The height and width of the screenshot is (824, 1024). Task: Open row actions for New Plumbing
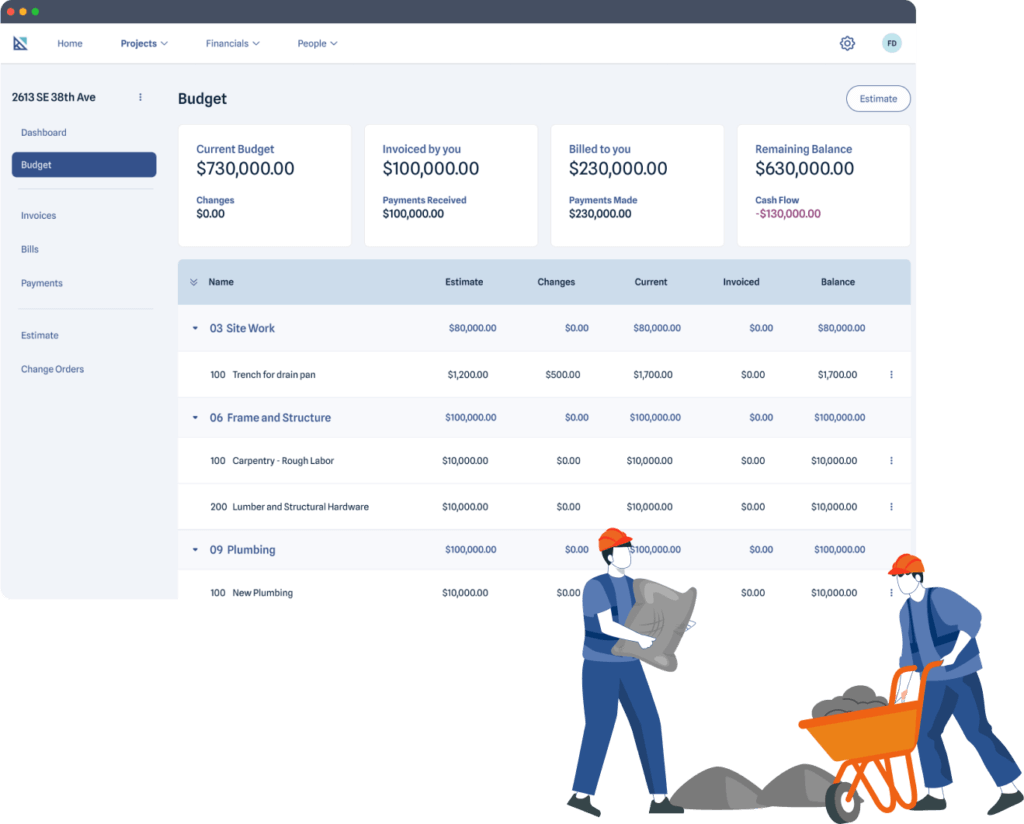(891, 592)
